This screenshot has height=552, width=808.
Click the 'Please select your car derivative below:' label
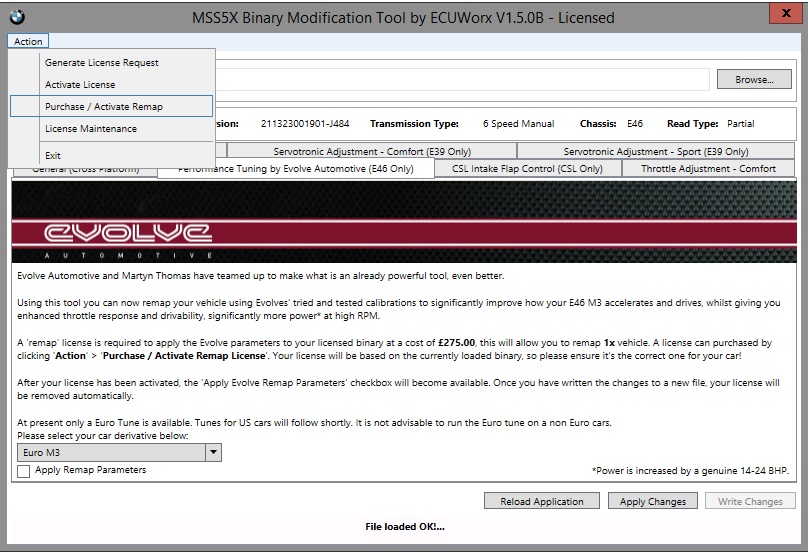point(103,436)
